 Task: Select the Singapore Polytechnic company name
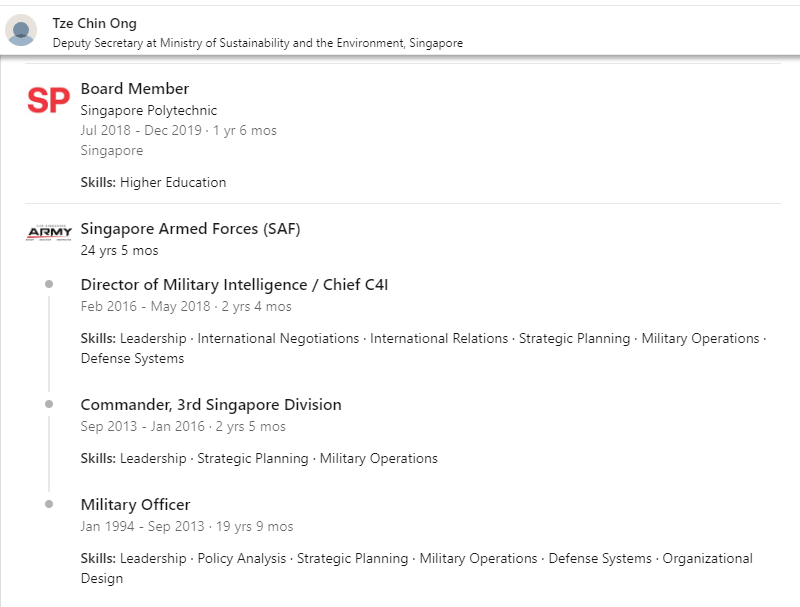point(149,111)
